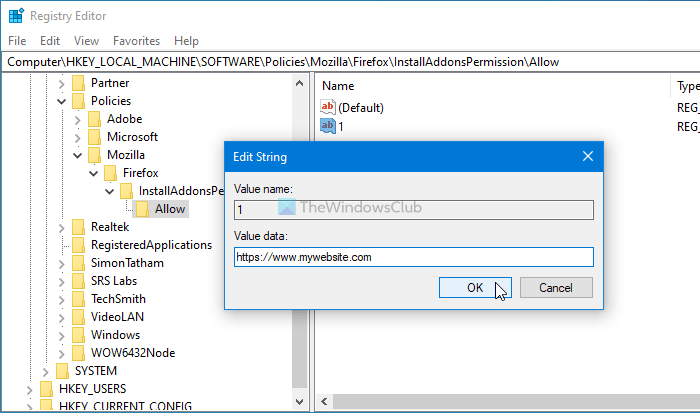This screenshot has width=700, height=413.
Task: Select the RegisteredApplications key label
Action: click(x=151, y=245)
